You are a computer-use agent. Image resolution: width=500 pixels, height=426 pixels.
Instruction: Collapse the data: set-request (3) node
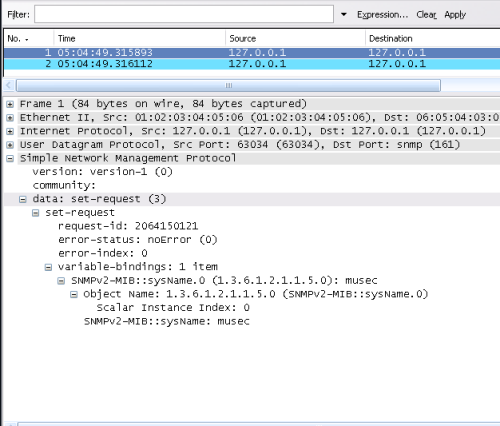click(x=23, y=199)
